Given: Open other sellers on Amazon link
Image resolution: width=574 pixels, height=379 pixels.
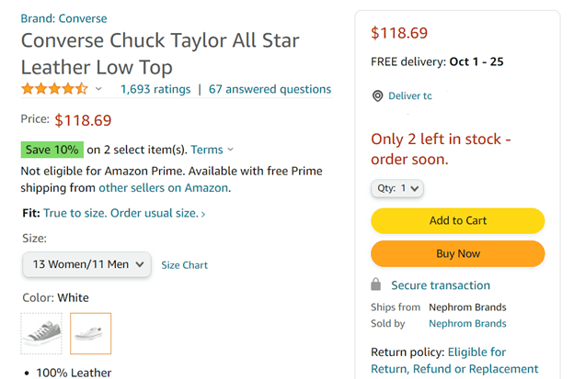Looking at the screenshot, I should 164,188.
